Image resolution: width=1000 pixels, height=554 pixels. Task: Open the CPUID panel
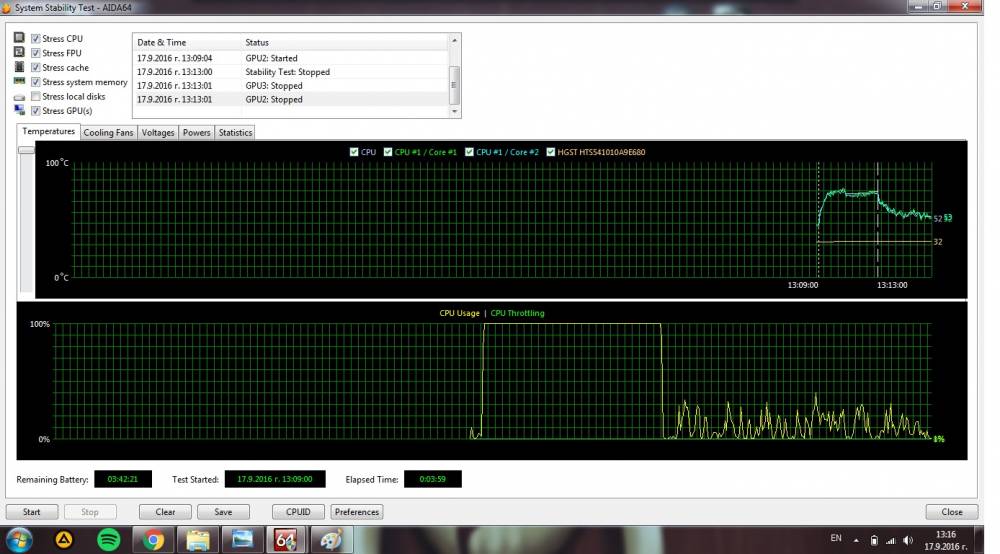click(298, 512)
